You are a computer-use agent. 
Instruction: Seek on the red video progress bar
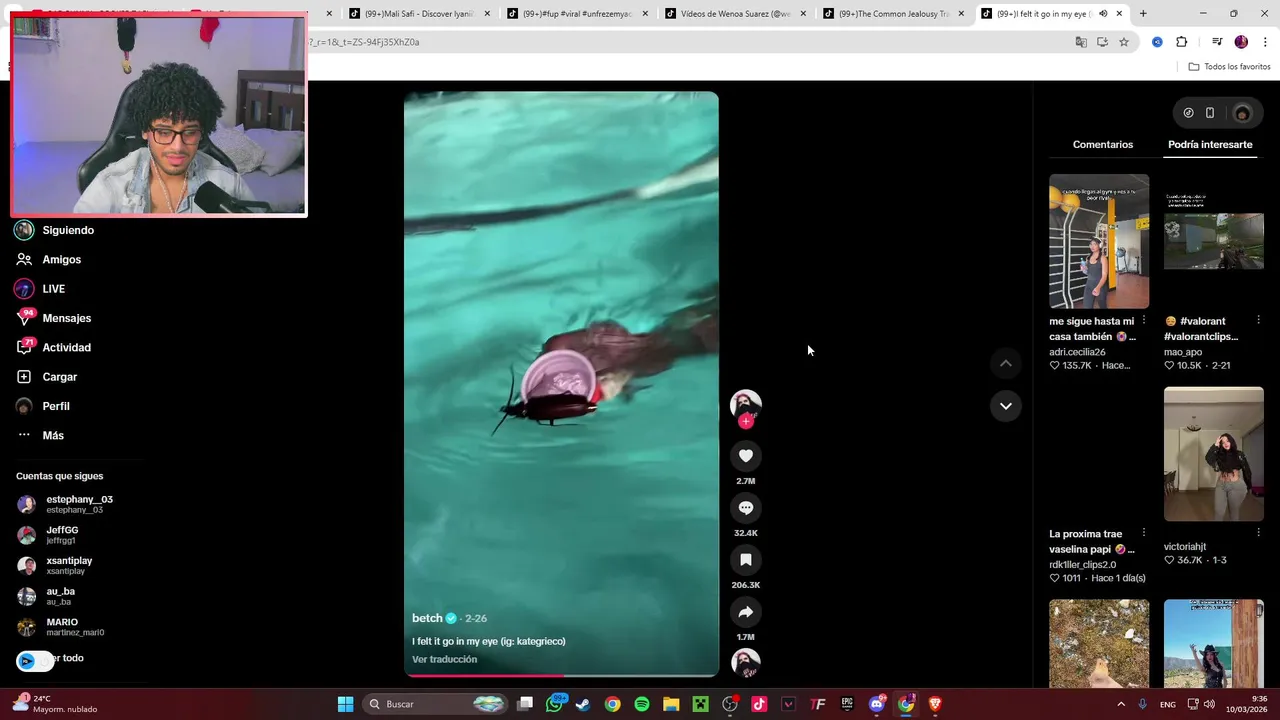[561, 675]
